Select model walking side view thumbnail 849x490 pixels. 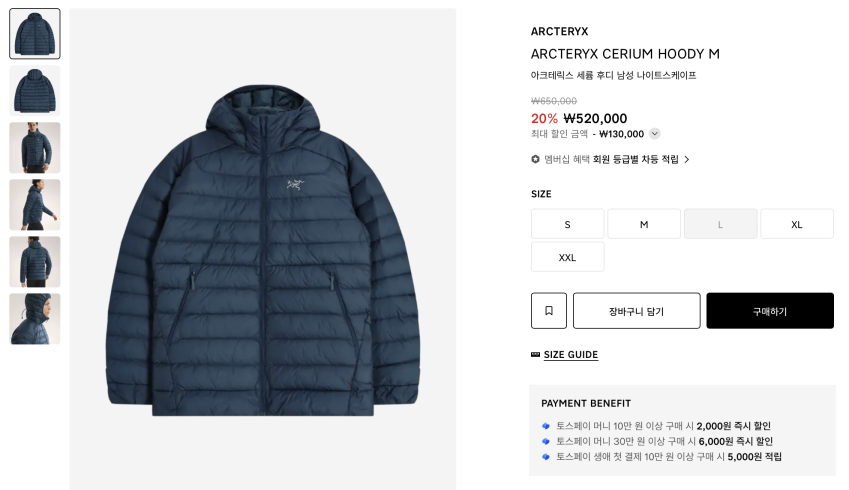[x=35, y=205]
